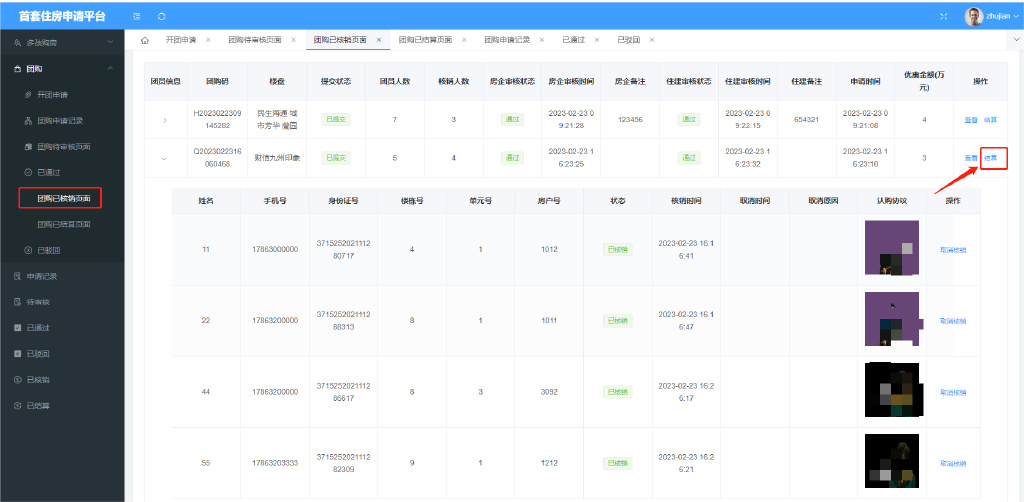Open 申请记录 document icon in sidebar

pyautogui.click(x=18, y=276)
